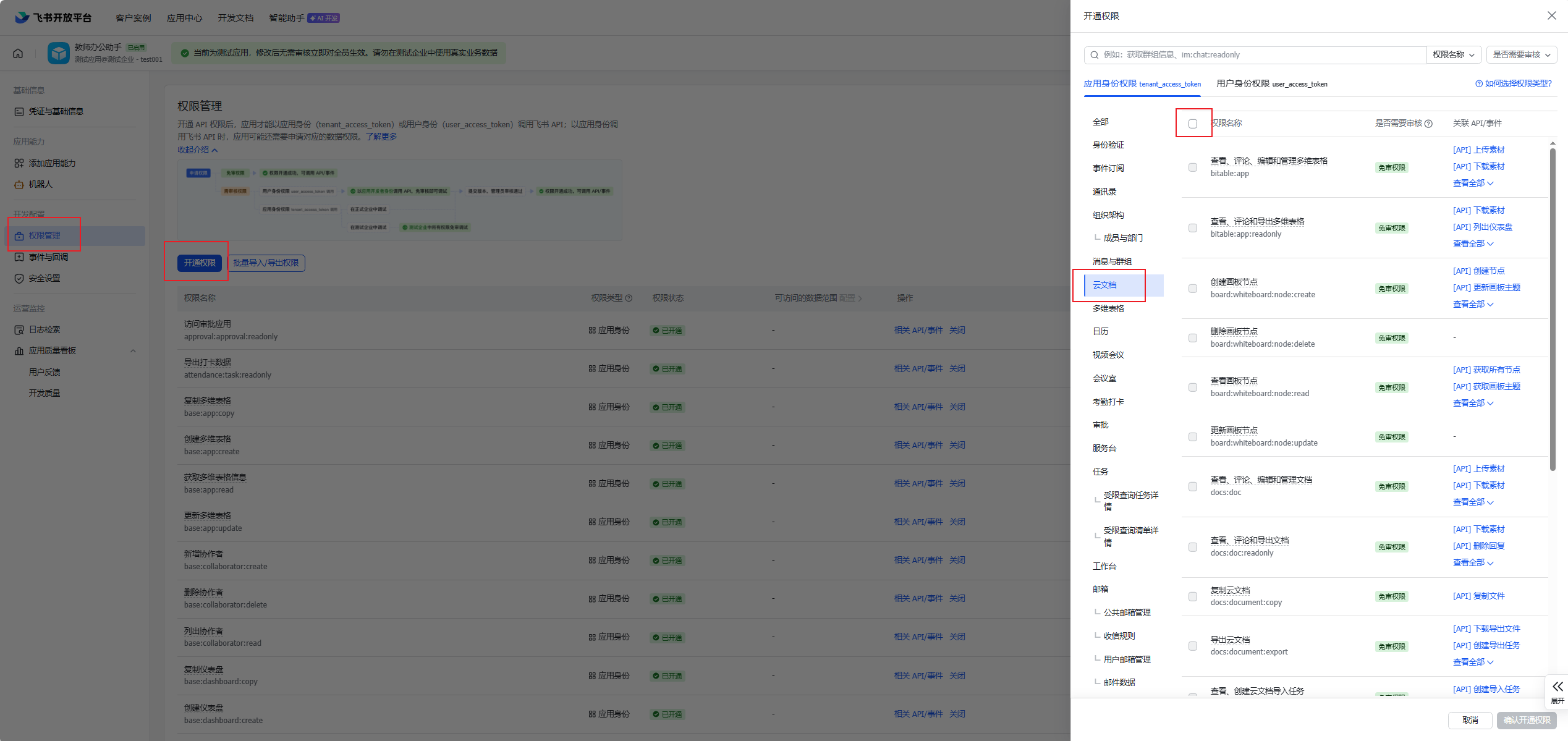Tick the select-all checkbox by 权限名称
The width and height of the screenshot is (1568, 741).
pos(1193,124)
